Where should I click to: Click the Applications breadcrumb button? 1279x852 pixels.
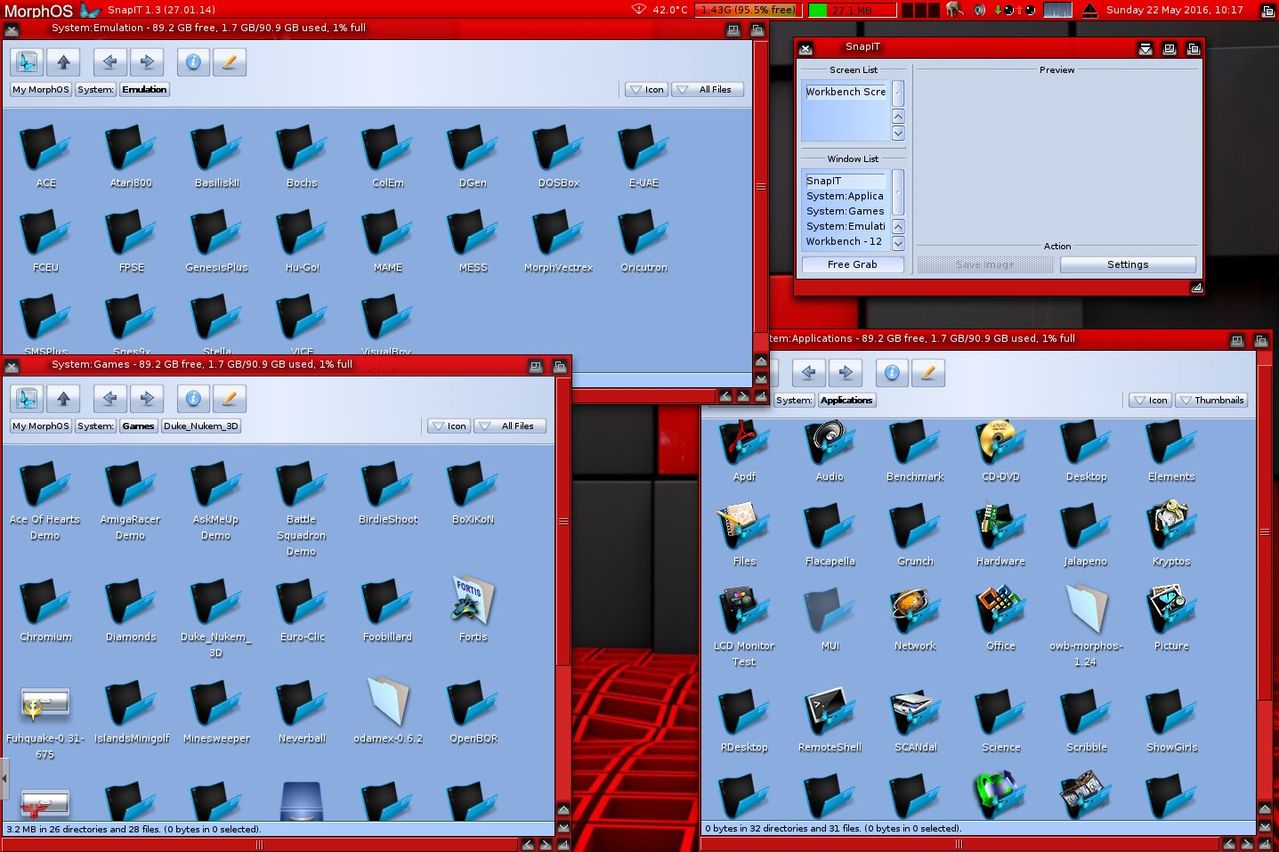pyautogui.click(x=847, y=400)
